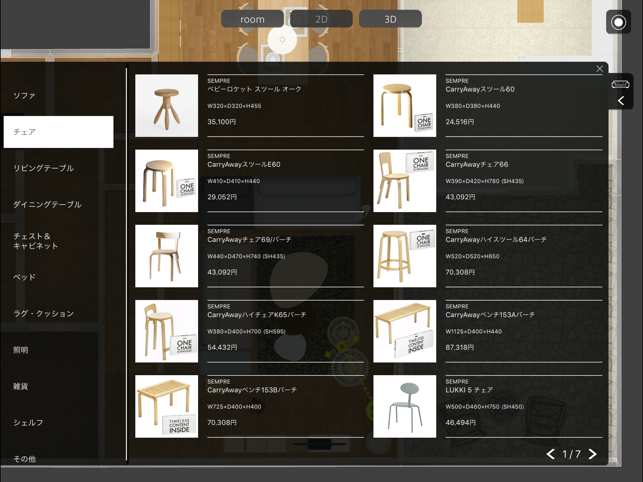643x482 pixels.
Task: Click the 35,100円 price
Action: tap(221, 122)
